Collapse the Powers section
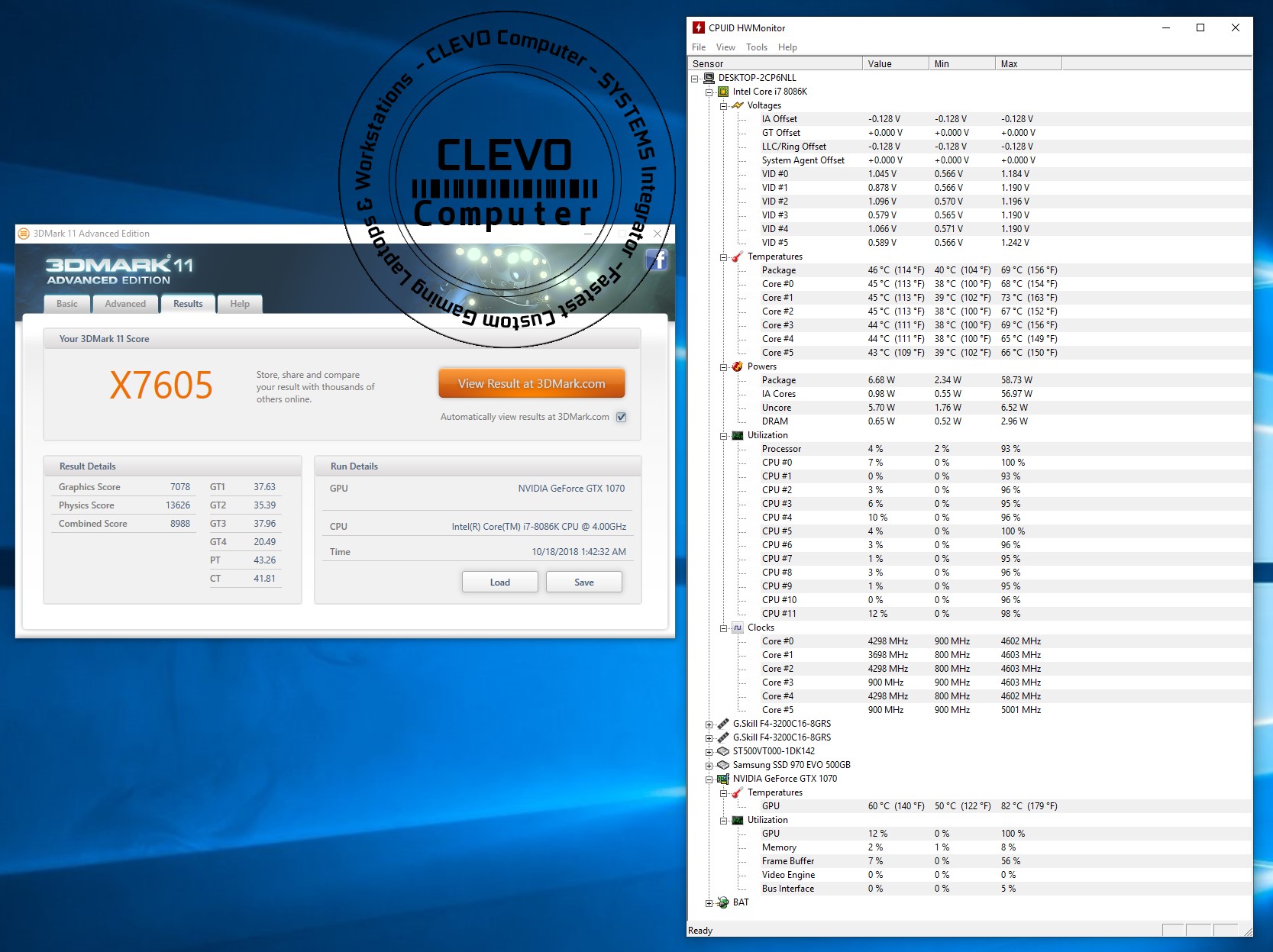Image resolution: width=1273 pixels, height=952 pixels. coord(723,367)
